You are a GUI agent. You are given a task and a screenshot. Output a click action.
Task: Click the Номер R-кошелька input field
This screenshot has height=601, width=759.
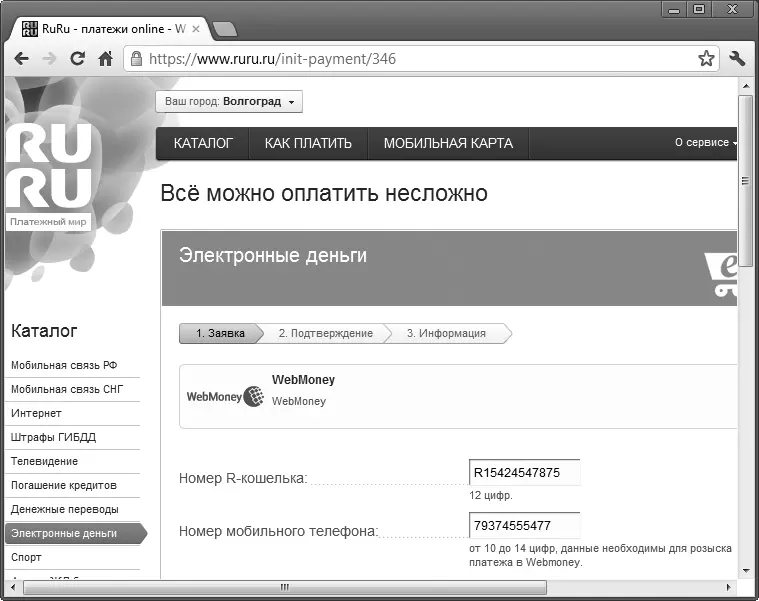point(524,472)
